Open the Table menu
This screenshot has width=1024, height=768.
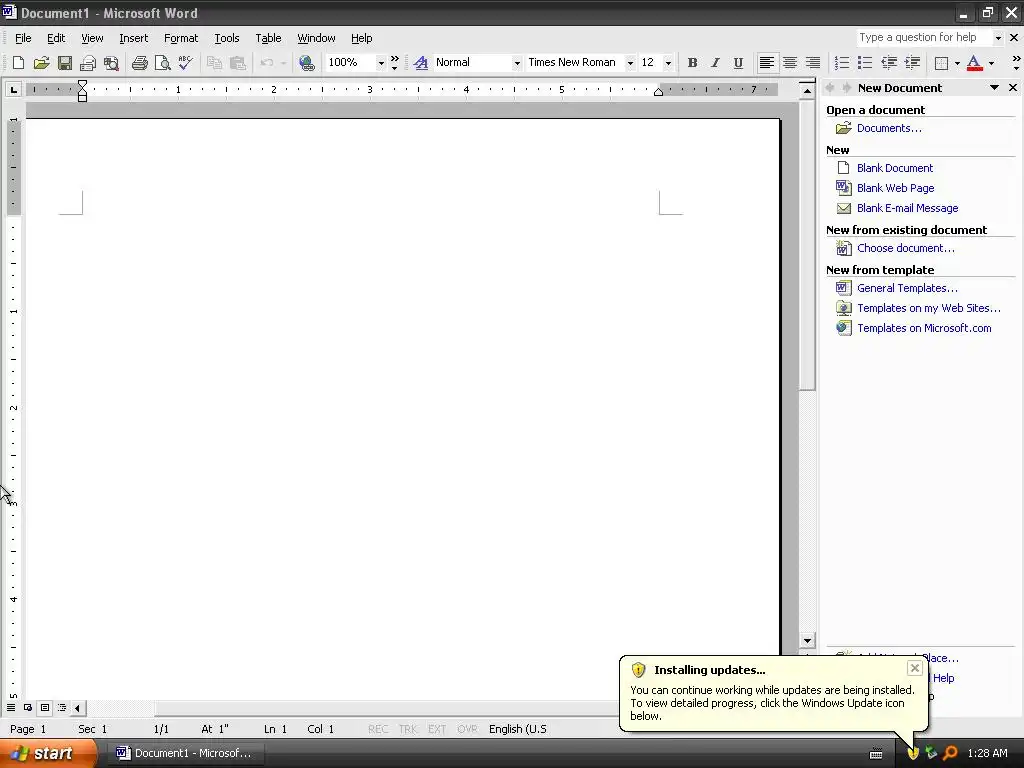268,38
